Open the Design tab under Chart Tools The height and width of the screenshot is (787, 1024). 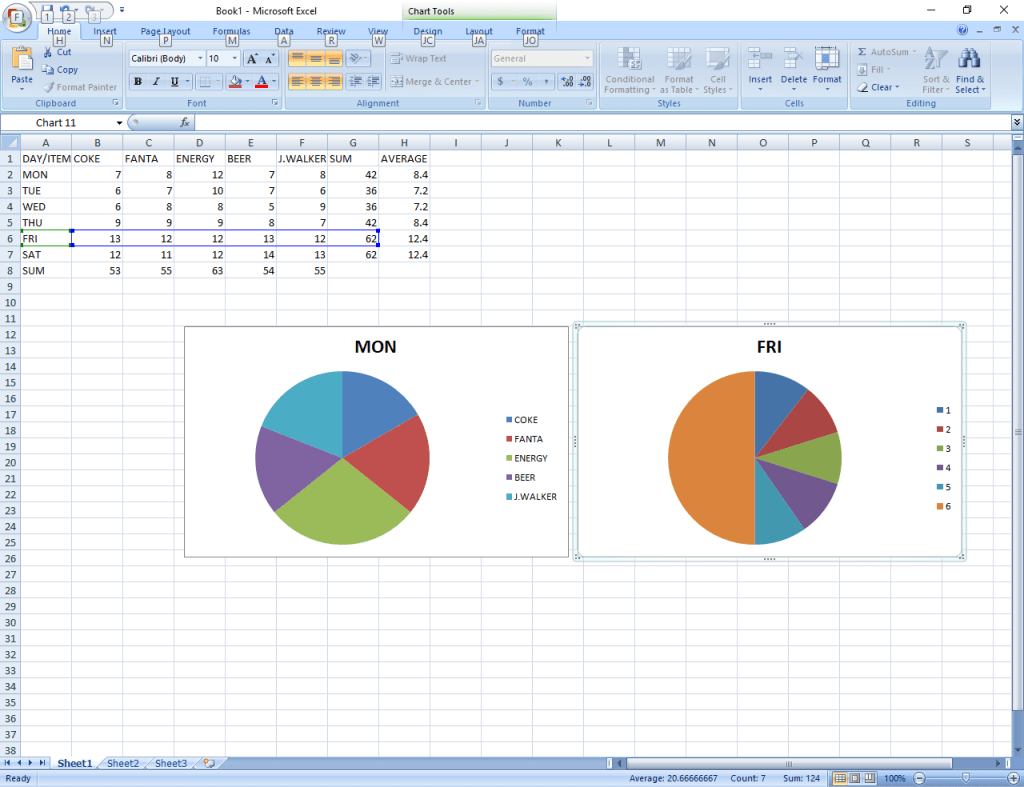pyautogui.click(x=427, y=31)
